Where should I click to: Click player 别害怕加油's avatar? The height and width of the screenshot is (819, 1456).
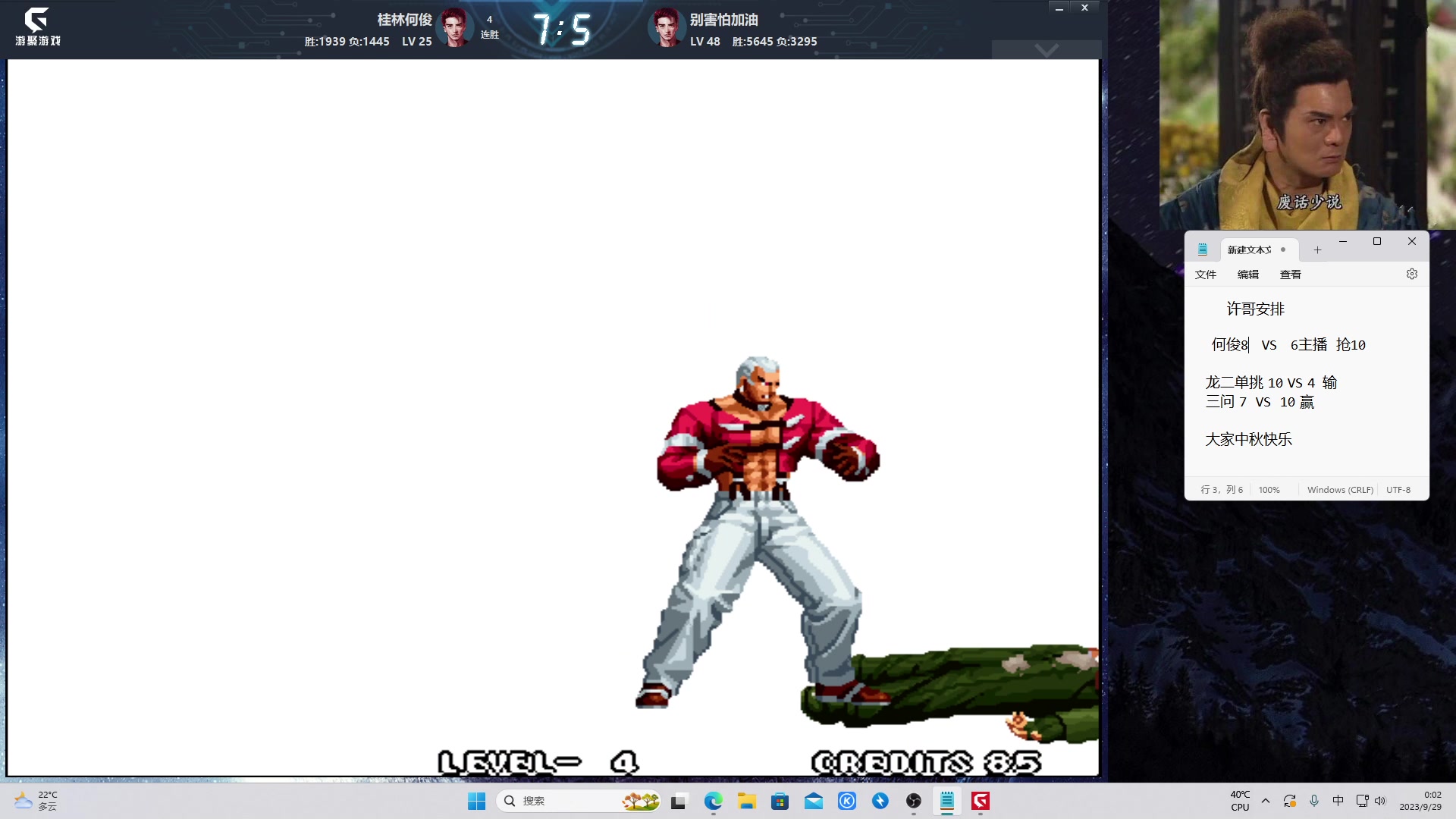click(667, 28)
